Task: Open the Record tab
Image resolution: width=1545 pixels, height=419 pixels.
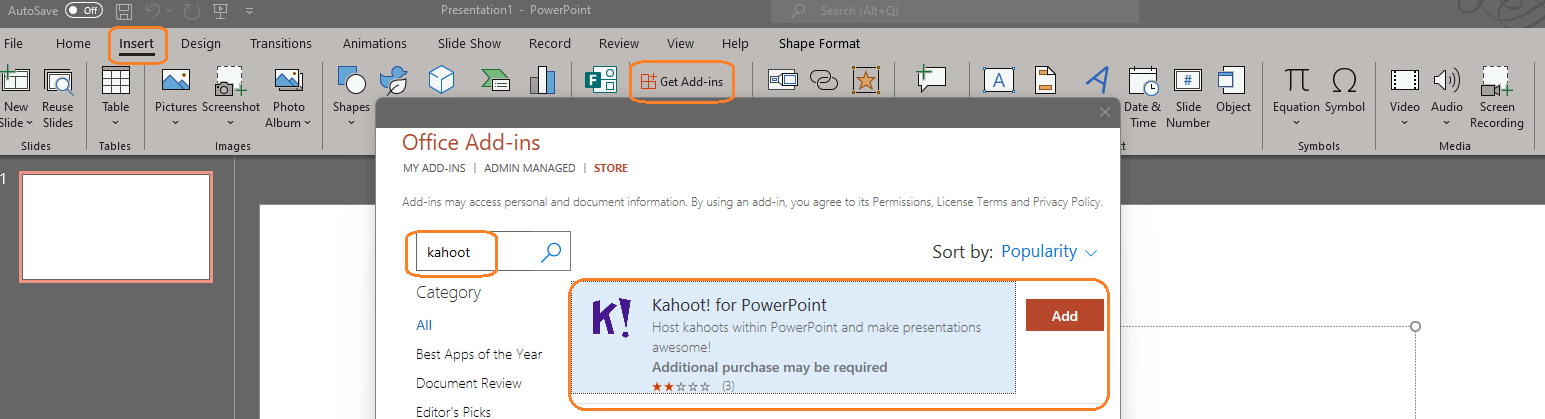Action: [550, 44]
